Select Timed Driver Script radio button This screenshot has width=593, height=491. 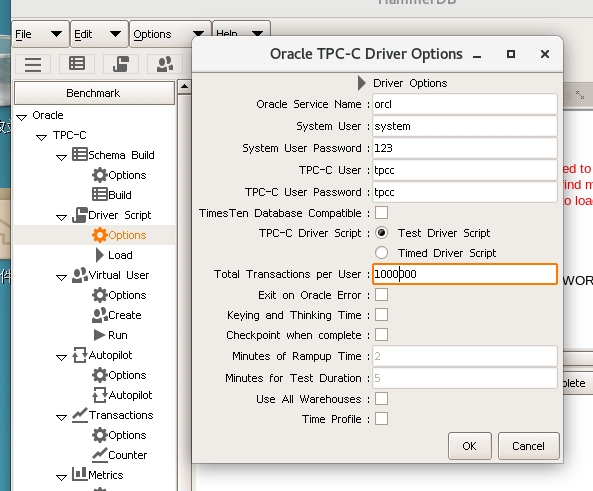[381, 253]
